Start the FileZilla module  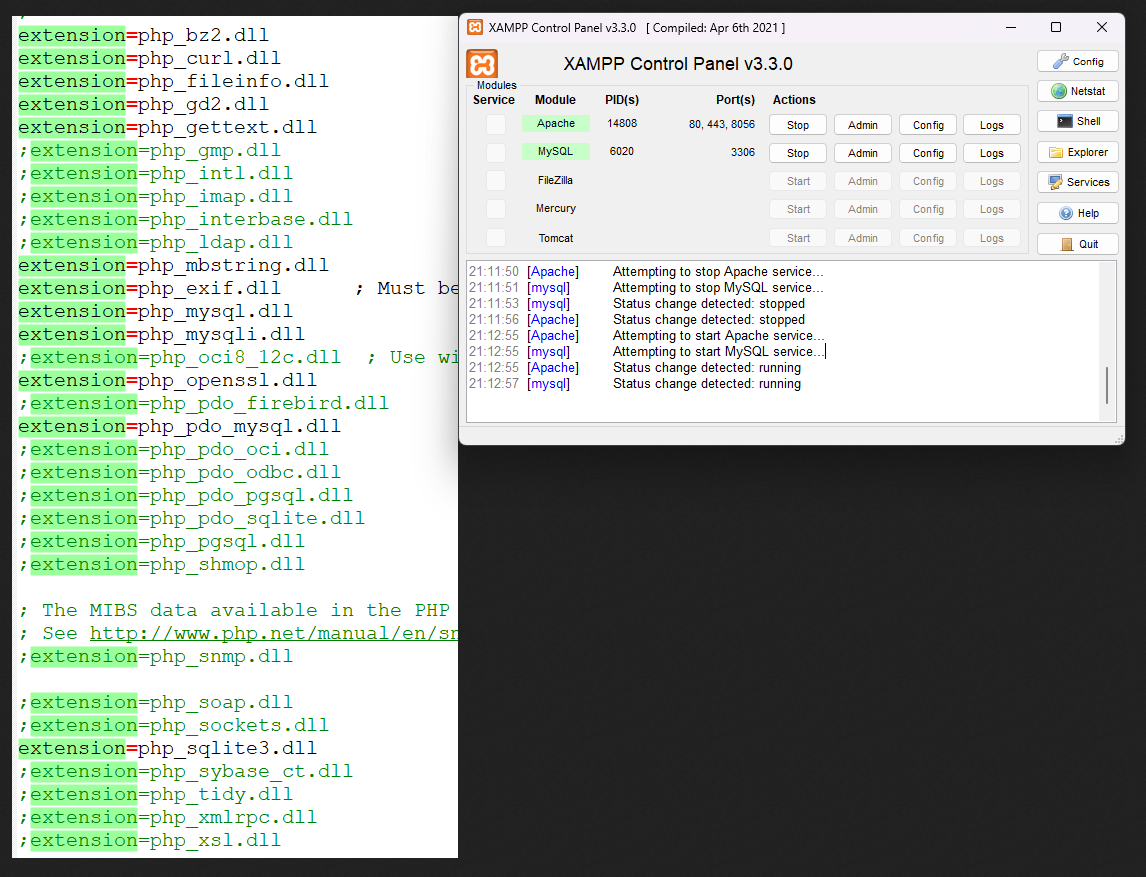click(x=797, y=181)
